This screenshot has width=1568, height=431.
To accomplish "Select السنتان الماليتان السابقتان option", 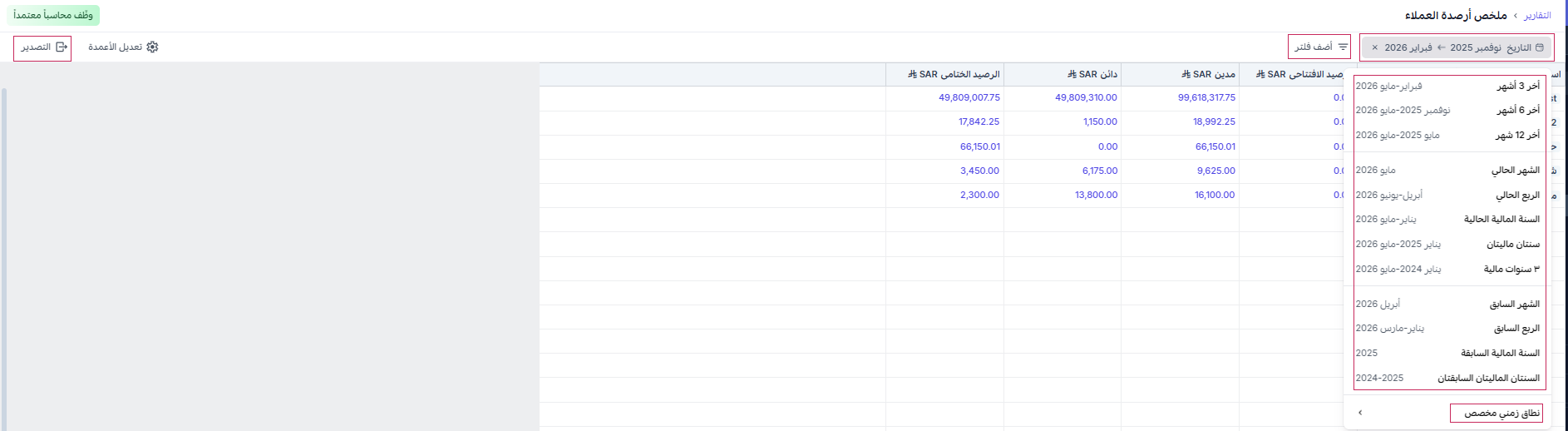I will pos(1448,378).
